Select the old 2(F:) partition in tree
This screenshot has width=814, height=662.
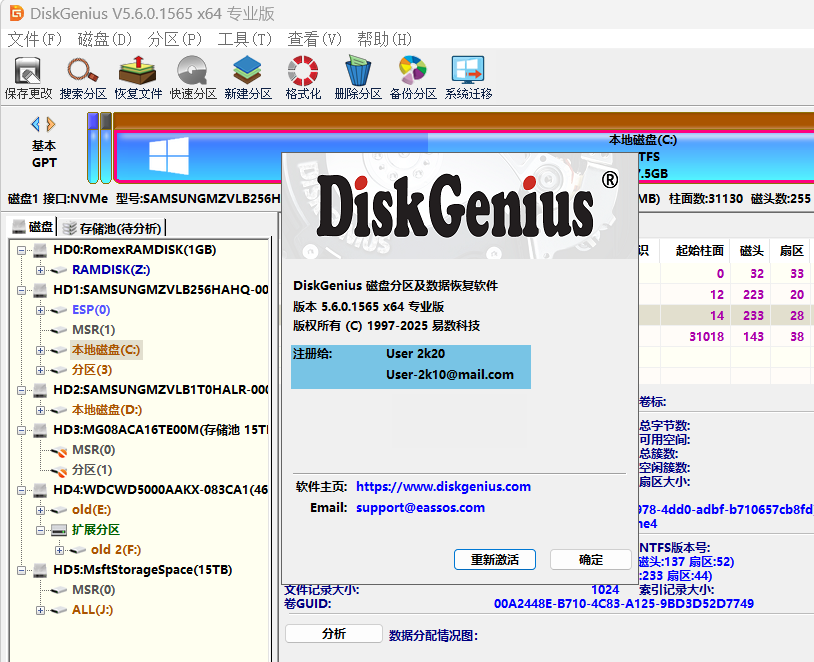tap(116, 550)
